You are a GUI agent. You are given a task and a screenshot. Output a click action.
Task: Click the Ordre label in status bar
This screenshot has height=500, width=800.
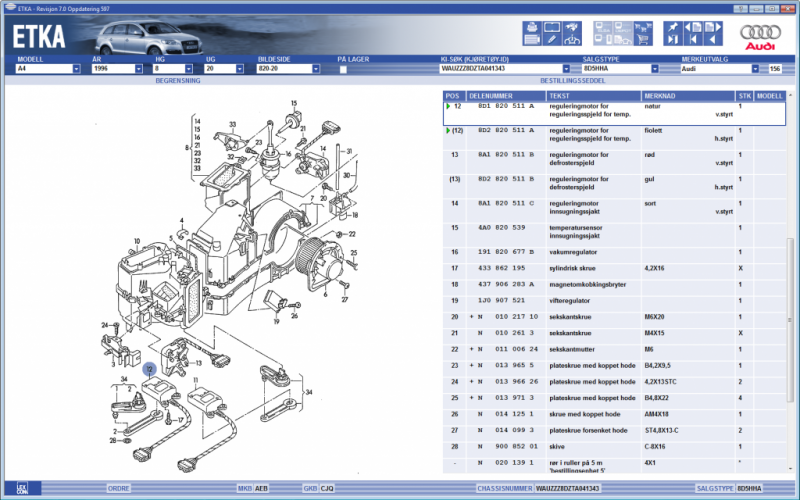pyautogui.click(x=119, y=490)
